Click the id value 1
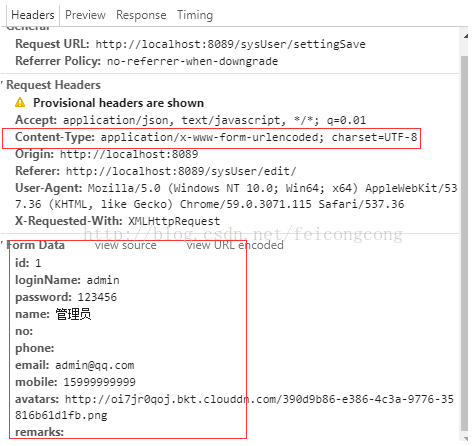Image resolution: width=476 pixels, height=446 pixels. click(x=38, y=263)
